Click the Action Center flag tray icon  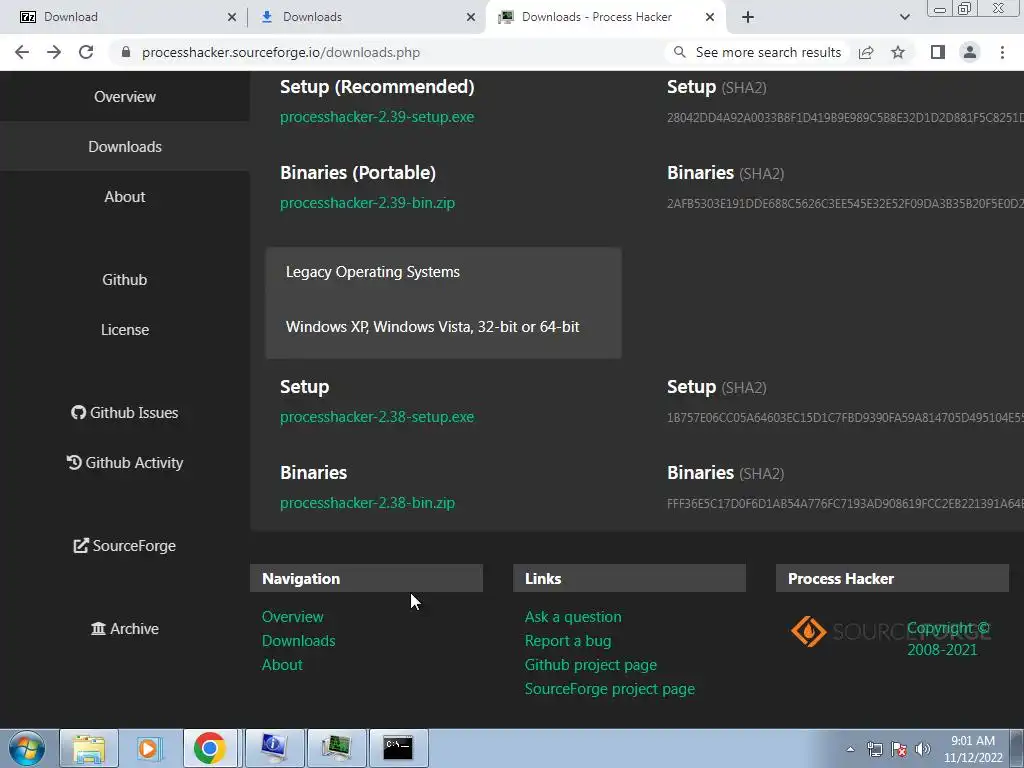coord(899,749)
